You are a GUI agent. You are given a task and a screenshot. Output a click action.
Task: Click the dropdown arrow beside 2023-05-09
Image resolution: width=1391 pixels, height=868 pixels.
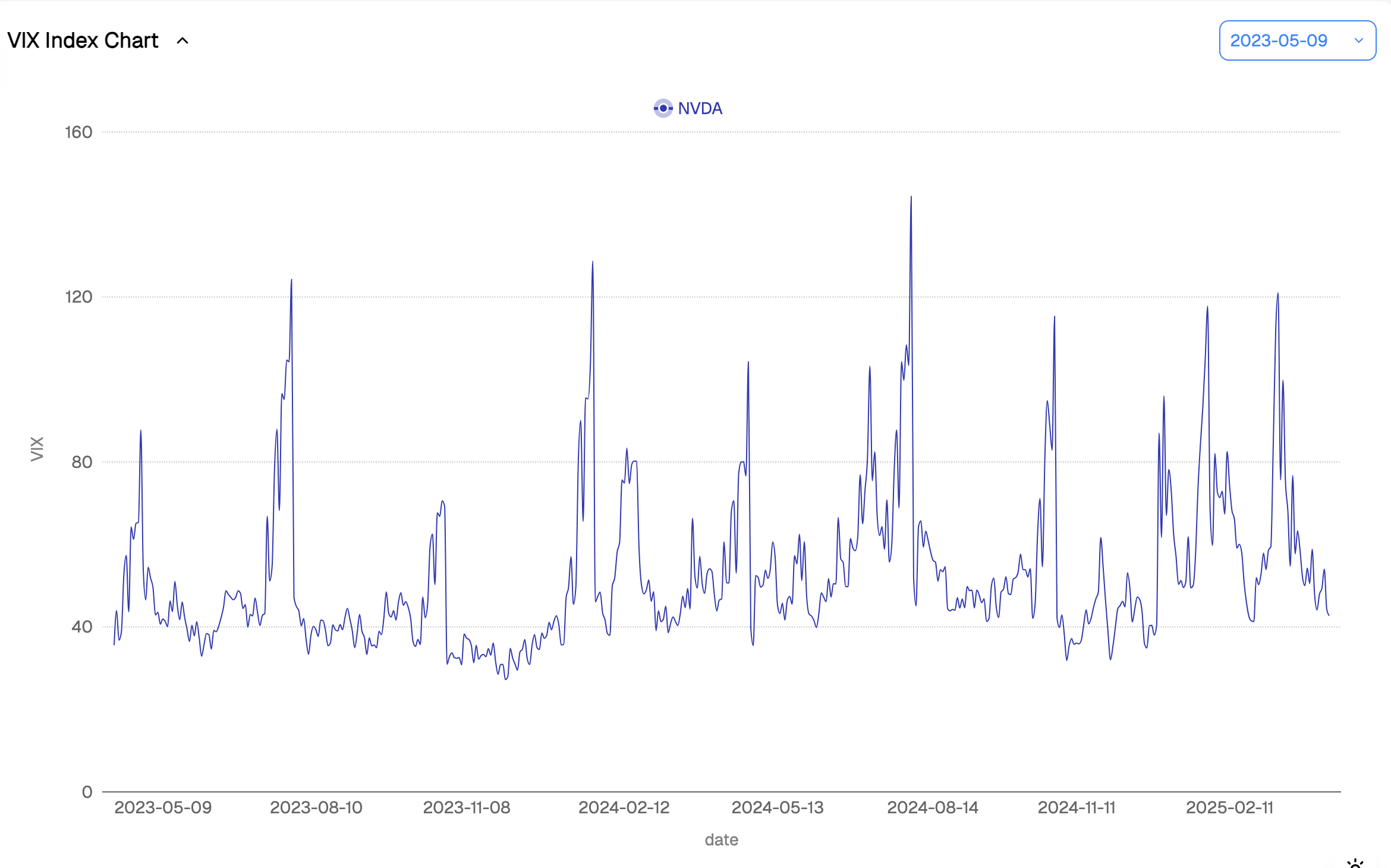pos(1358,40)
